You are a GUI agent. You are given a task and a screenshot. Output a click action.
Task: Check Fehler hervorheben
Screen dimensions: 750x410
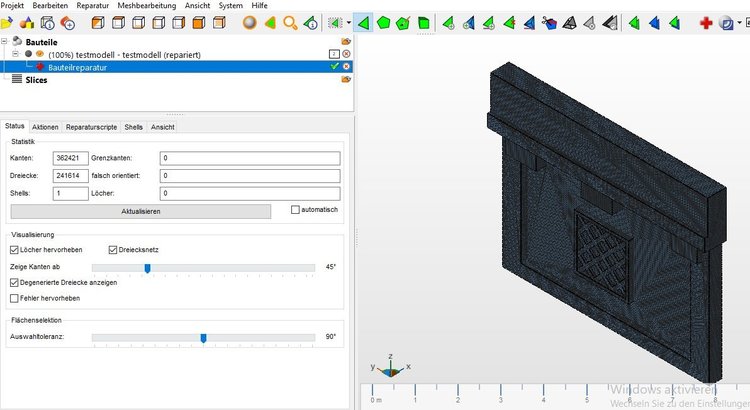[x=14, y=298]
